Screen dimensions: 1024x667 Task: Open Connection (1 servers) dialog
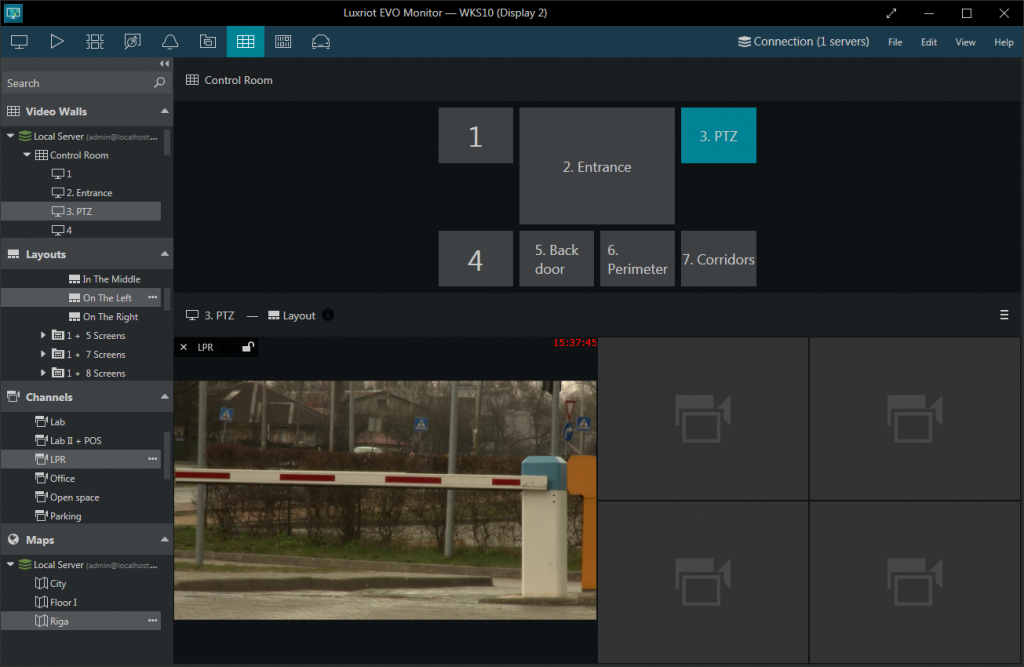pyautogui.click(x=803, y=42)
